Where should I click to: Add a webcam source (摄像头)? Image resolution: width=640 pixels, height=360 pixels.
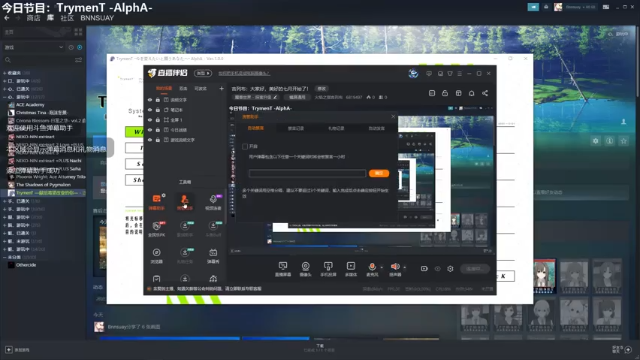305,269
